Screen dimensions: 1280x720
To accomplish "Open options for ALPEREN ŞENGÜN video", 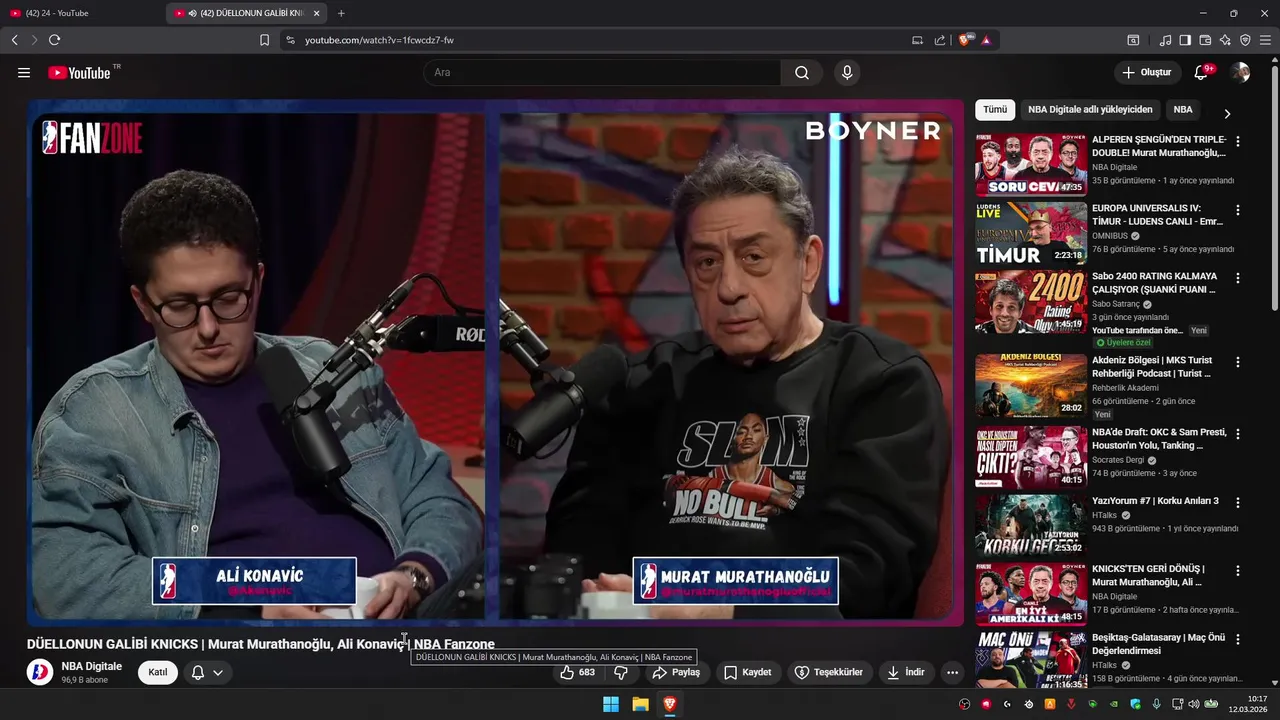I will 1238,142.
